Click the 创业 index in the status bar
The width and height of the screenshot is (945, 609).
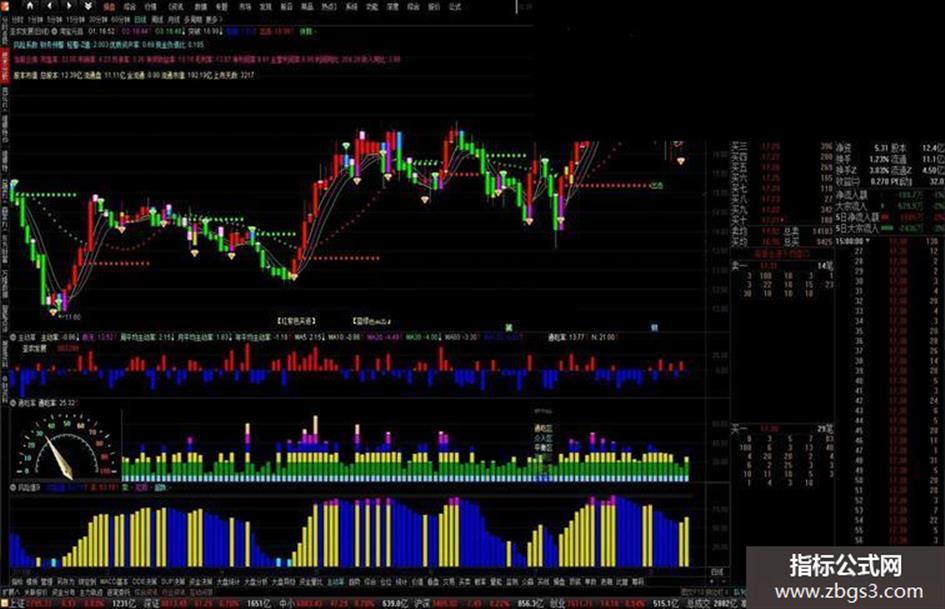coord(559,604)
